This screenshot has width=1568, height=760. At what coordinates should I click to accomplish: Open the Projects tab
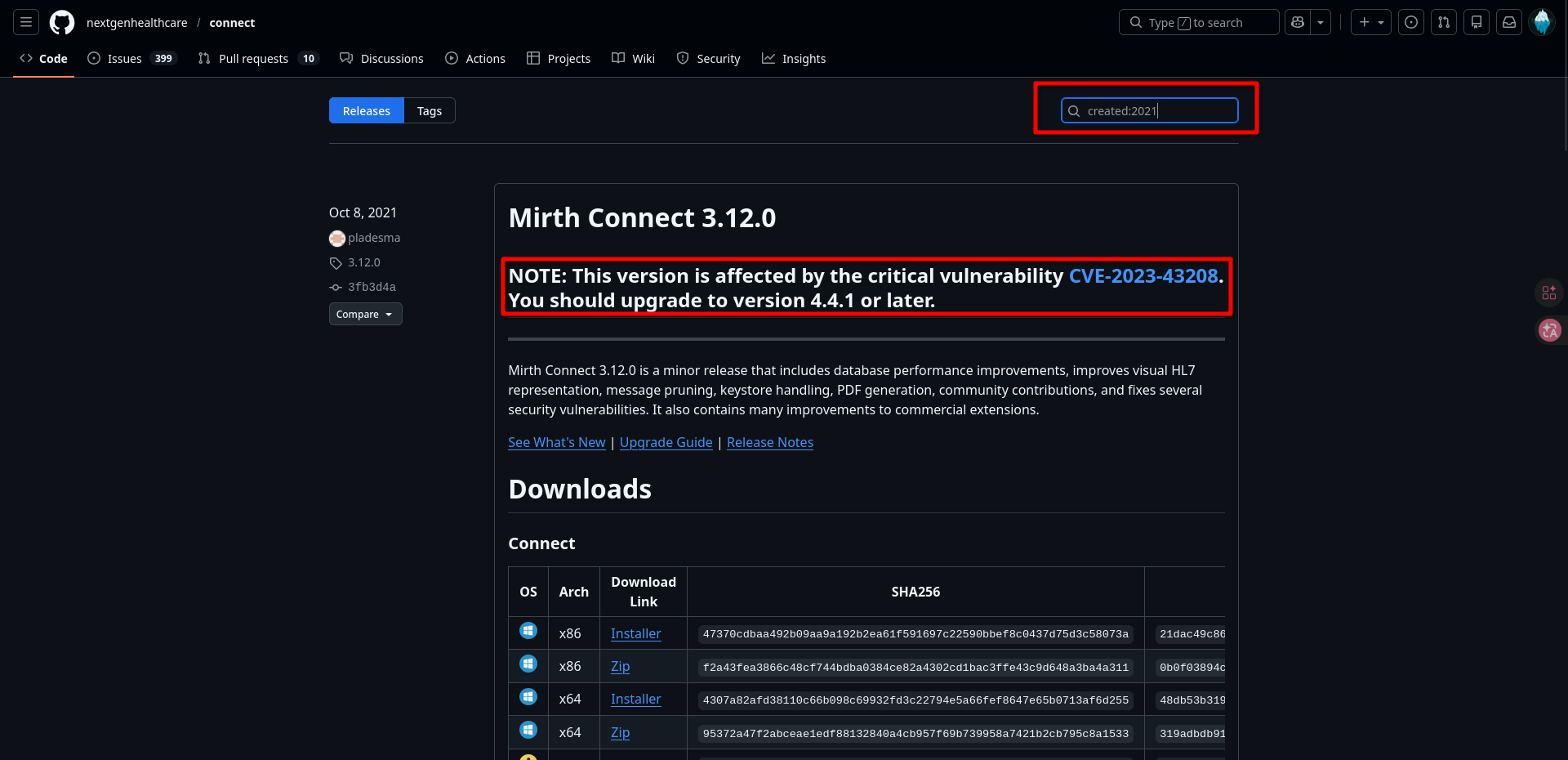(x=559, y=58)
